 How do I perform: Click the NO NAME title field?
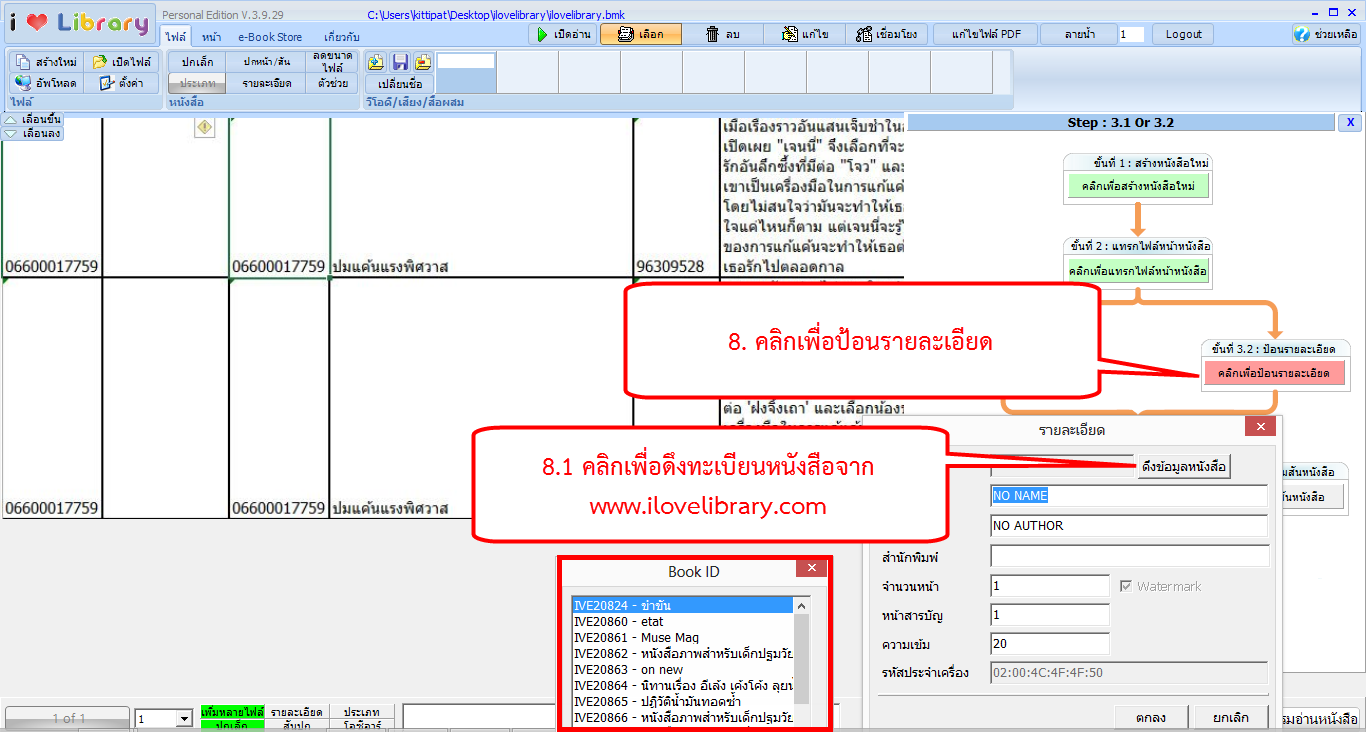click(1129, 495)
